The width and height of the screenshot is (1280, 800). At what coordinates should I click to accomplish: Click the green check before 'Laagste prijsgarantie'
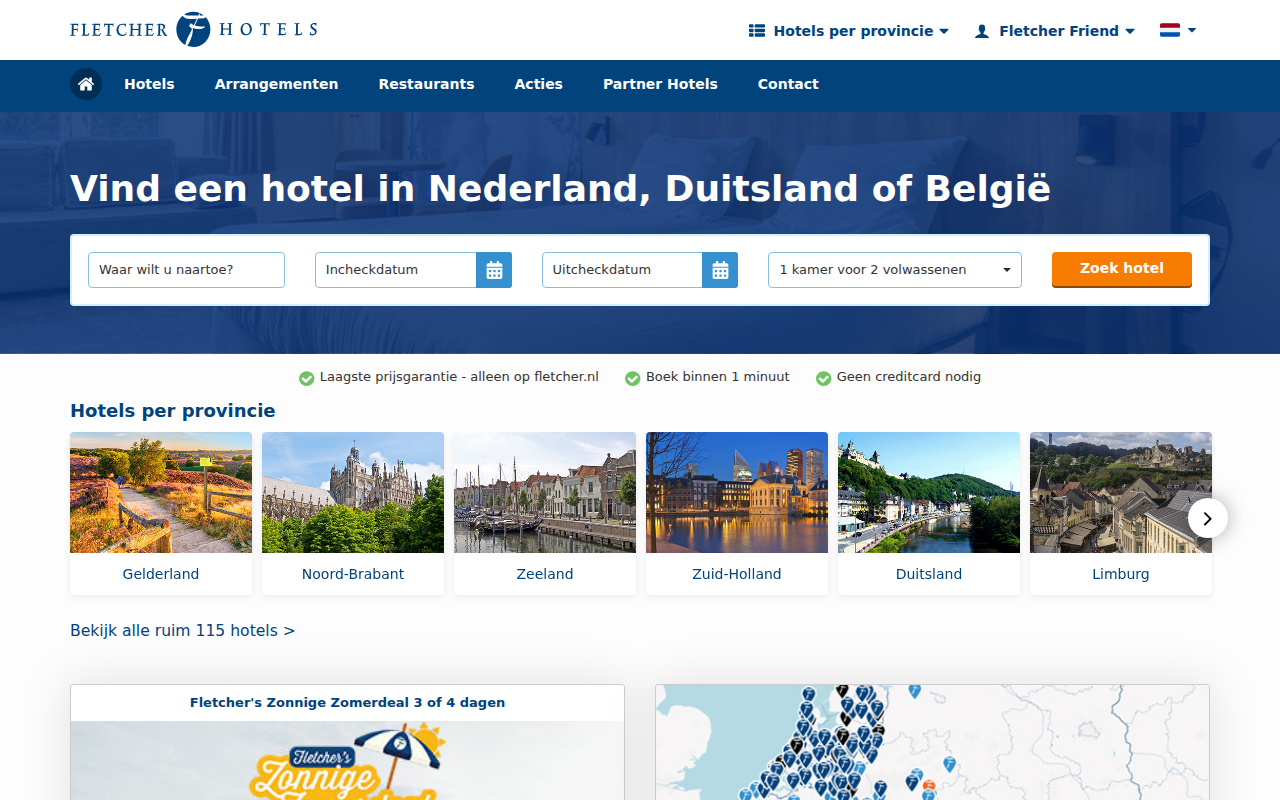click(x=307, y=378)
